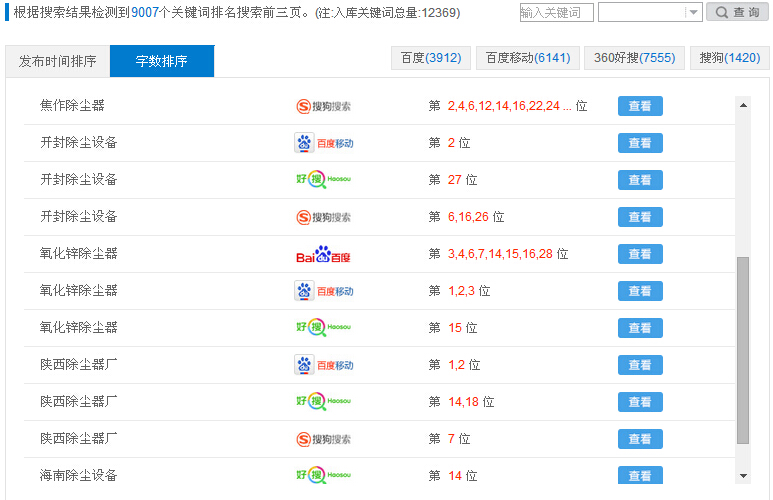Click the scrollbar up arrow
This screenshot has height=500, width=773.
coord(743,105)
